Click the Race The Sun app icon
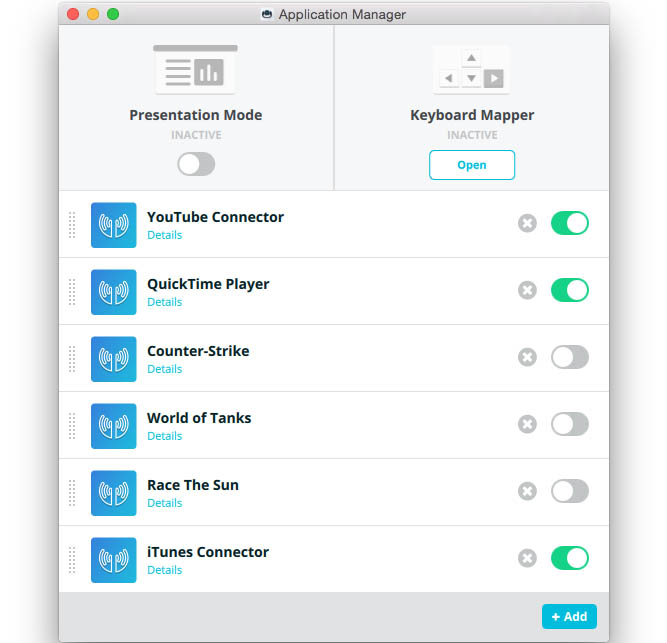This screenshot has width=667, height=643. [114, 493]
